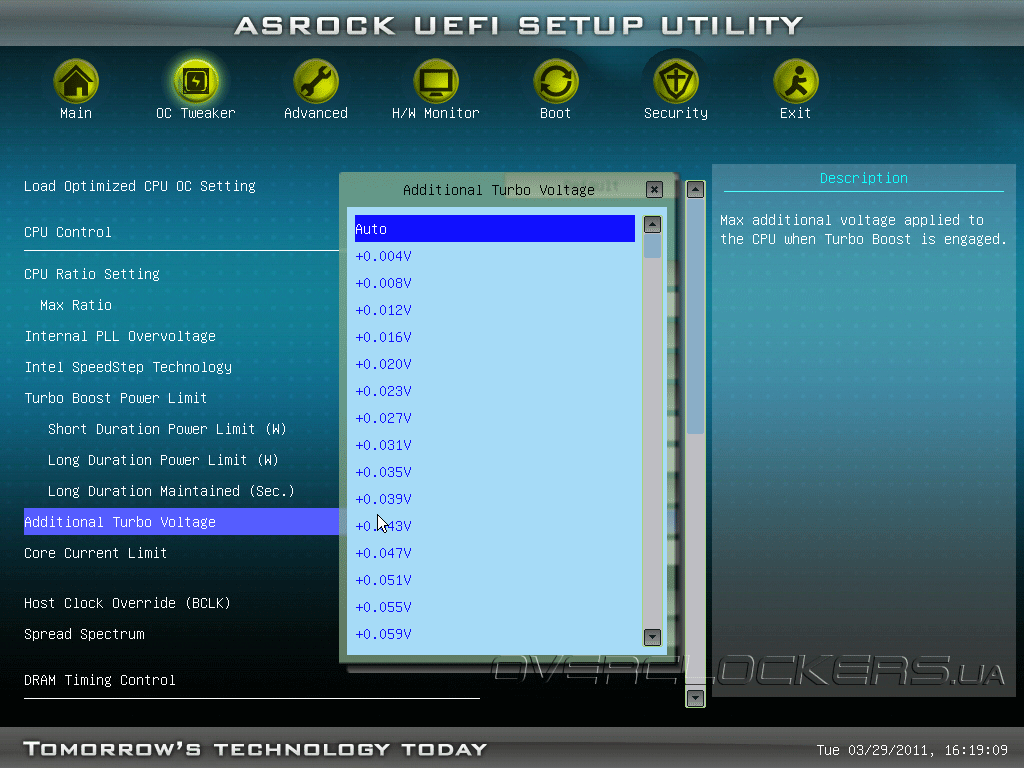Open the Main home icon

(76, 81)
